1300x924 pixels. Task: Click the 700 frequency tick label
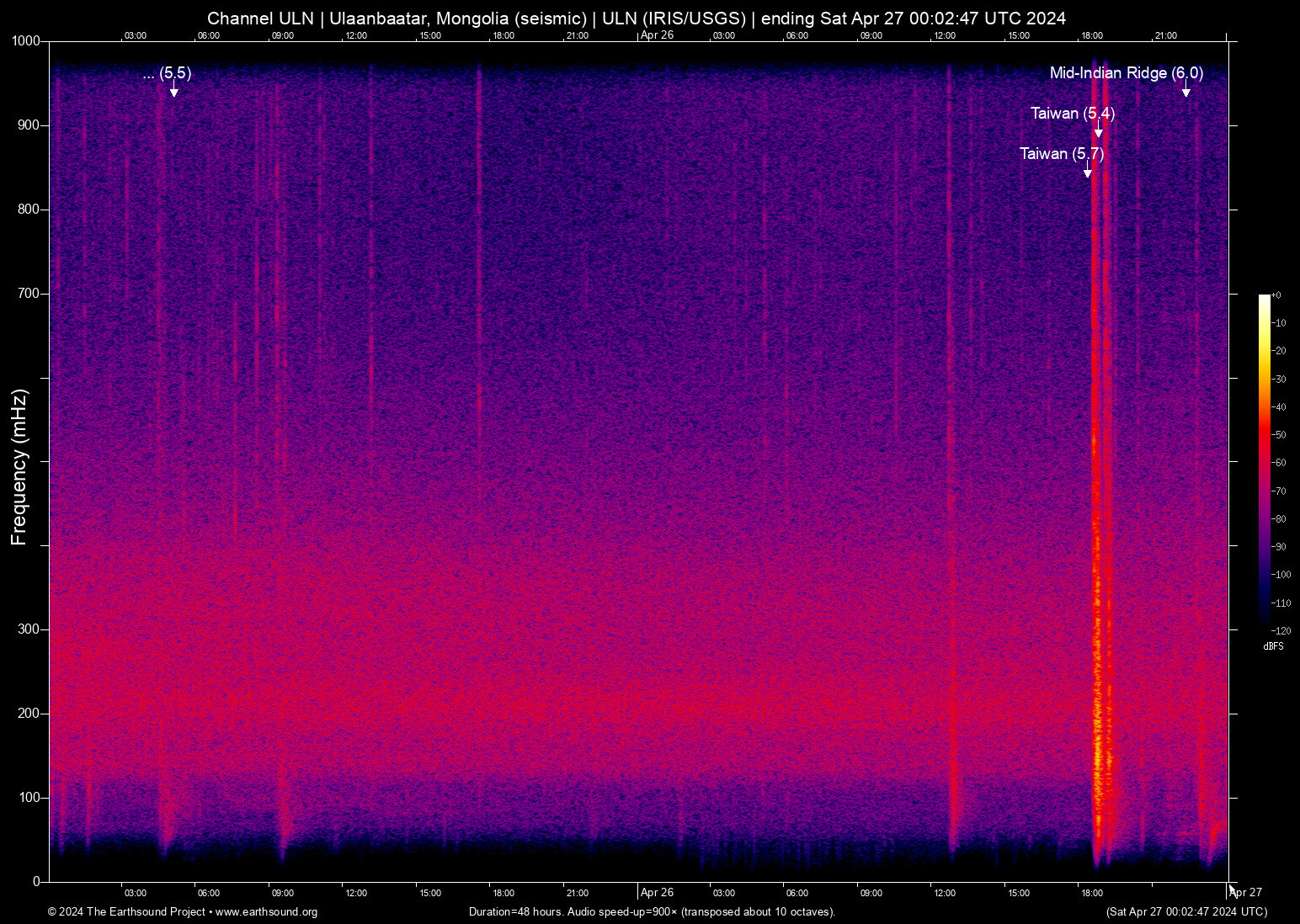29,294
